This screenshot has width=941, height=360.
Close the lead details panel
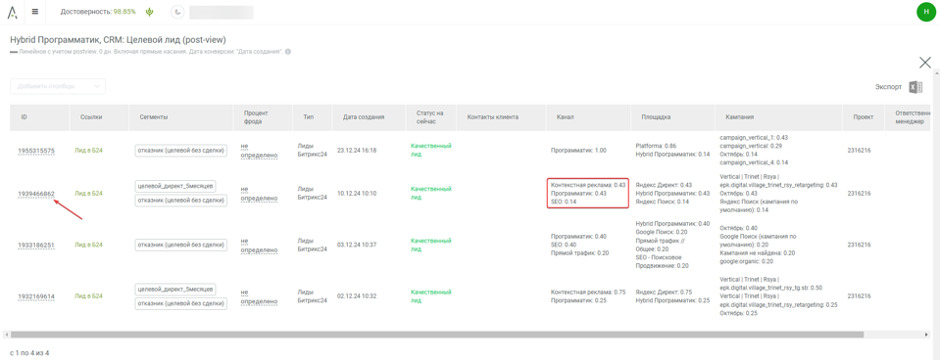click(x=925, y=62)
